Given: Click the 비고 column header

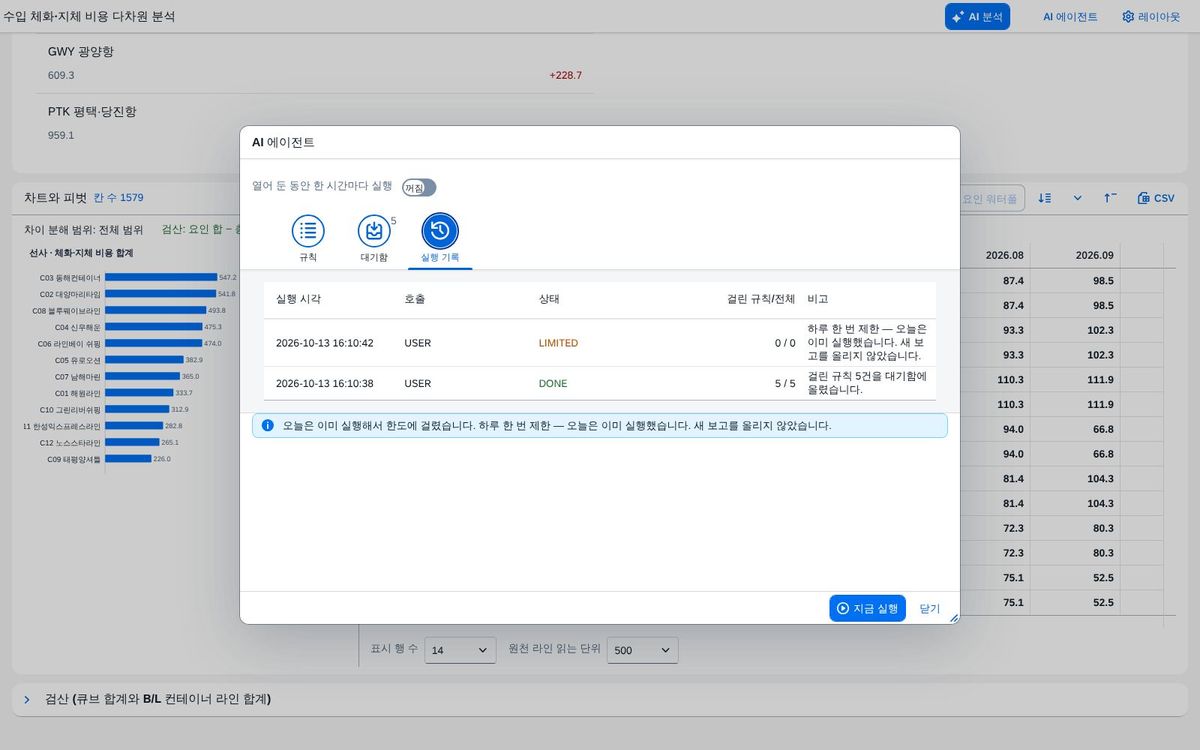Looking at the screenshot, I should (x=818, y=299).
